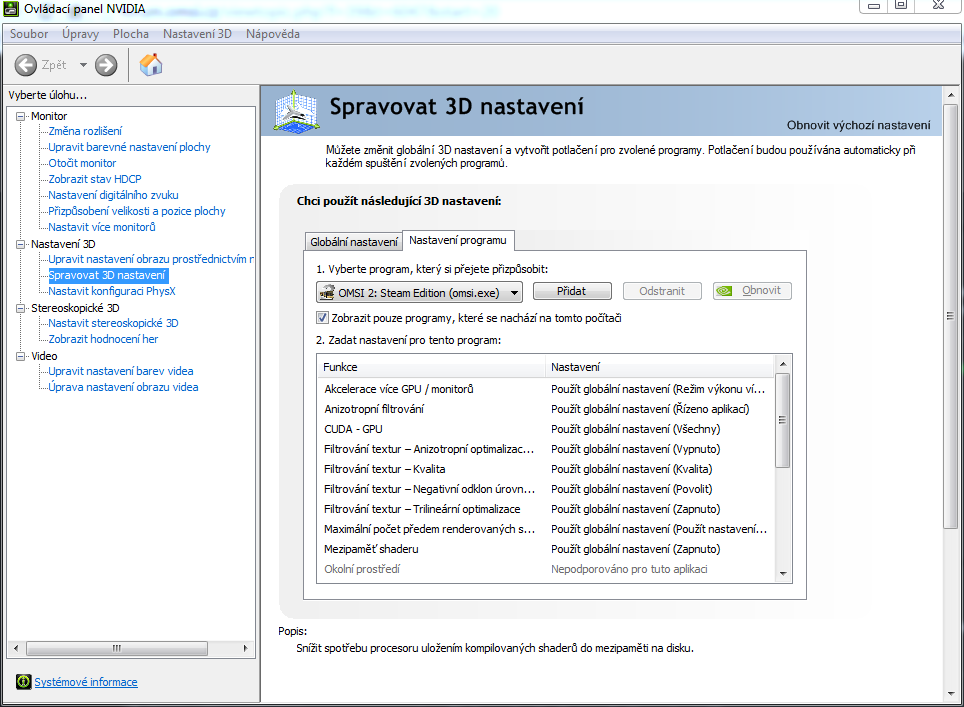Click the Systémové informace icon at bottom left

pyautogui.click(x=24, y=682)
